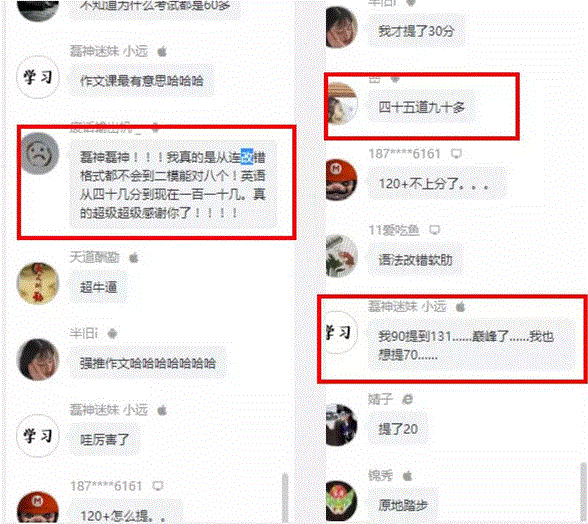Viewport: 588px width, 524px height.
Task: Click the 语法改错软肋 message
Action: tap(415, 260)
